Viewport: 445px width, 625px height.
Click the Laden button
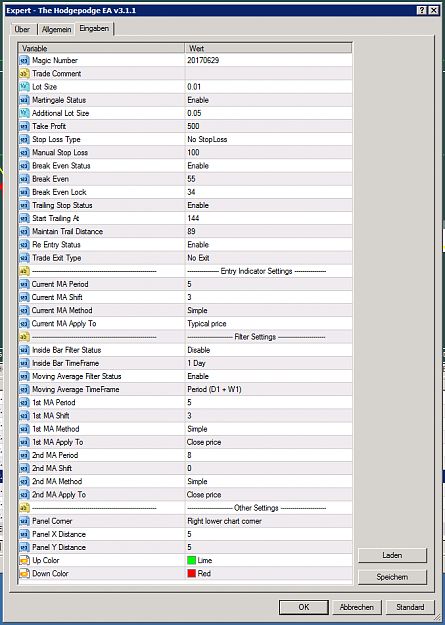(392, 555)
